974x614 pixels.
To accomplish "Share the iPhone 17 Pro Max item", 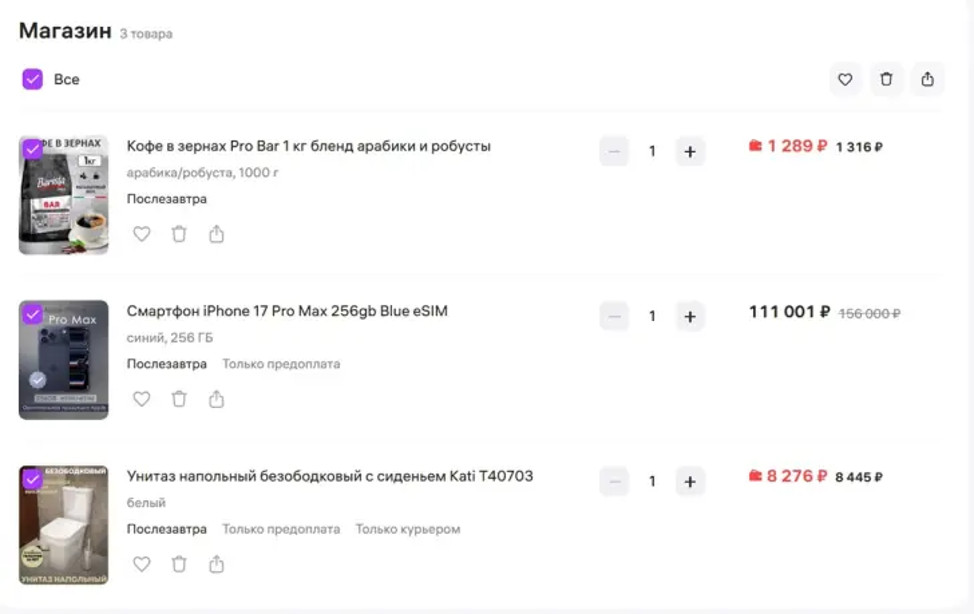I will (216, 399).
